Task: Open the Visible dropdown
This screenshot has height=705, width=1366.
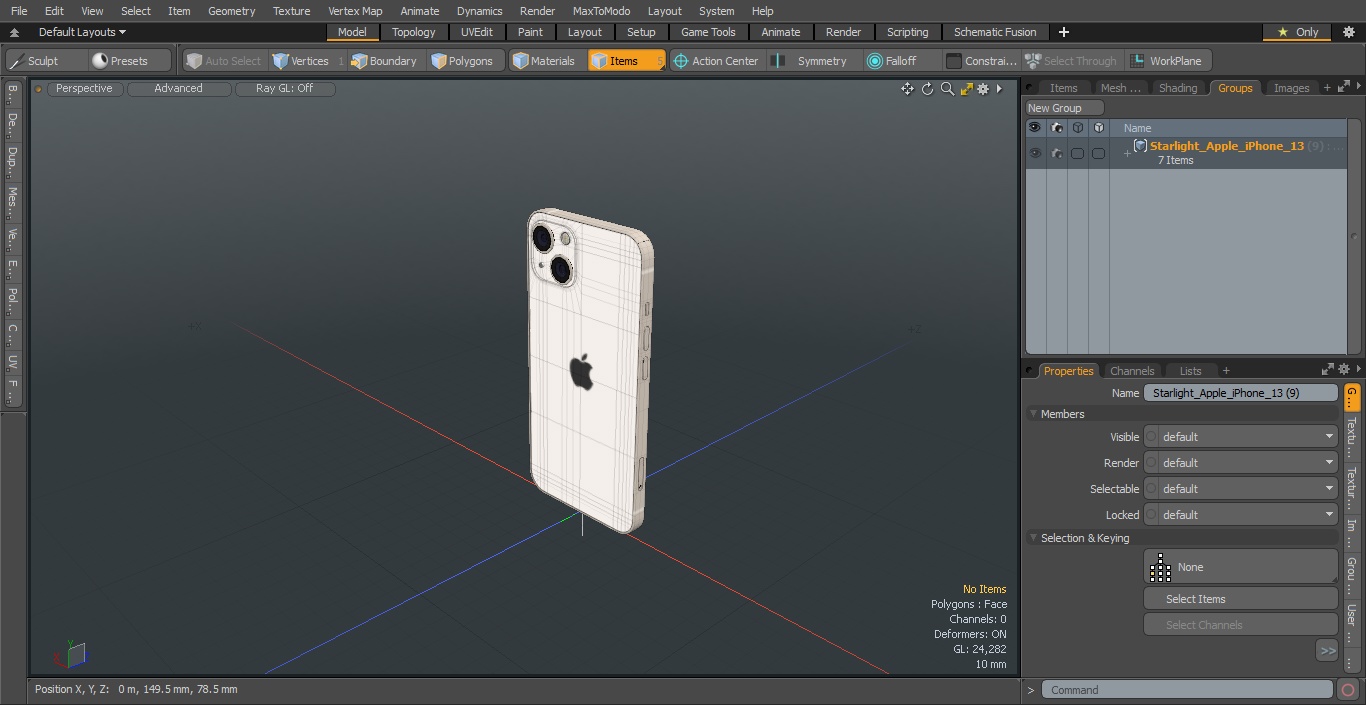Action: 1240,437
